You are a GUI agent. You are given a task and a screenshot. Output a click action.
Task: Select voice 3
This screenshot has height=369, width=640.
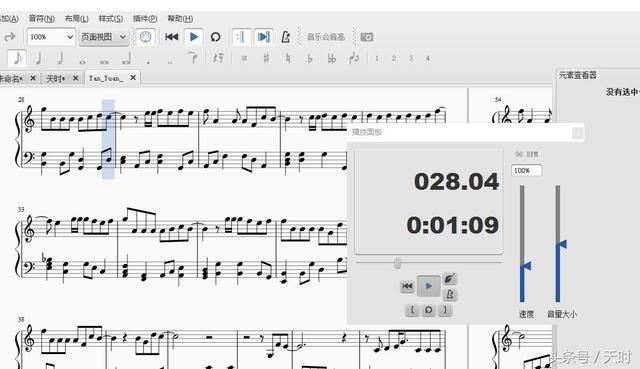[x=411, y=58]
